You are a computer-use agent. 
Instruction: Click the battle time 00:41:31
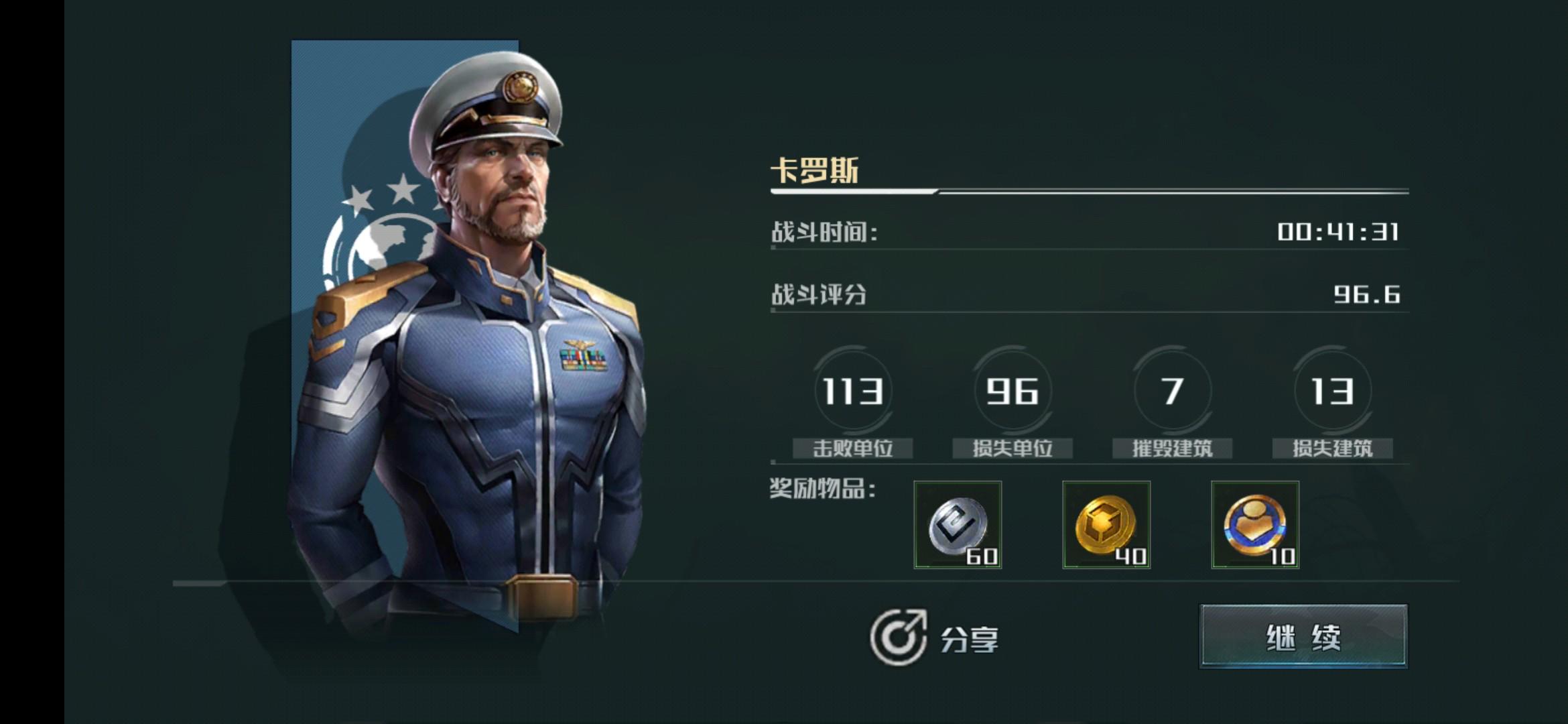[1338, 232]
